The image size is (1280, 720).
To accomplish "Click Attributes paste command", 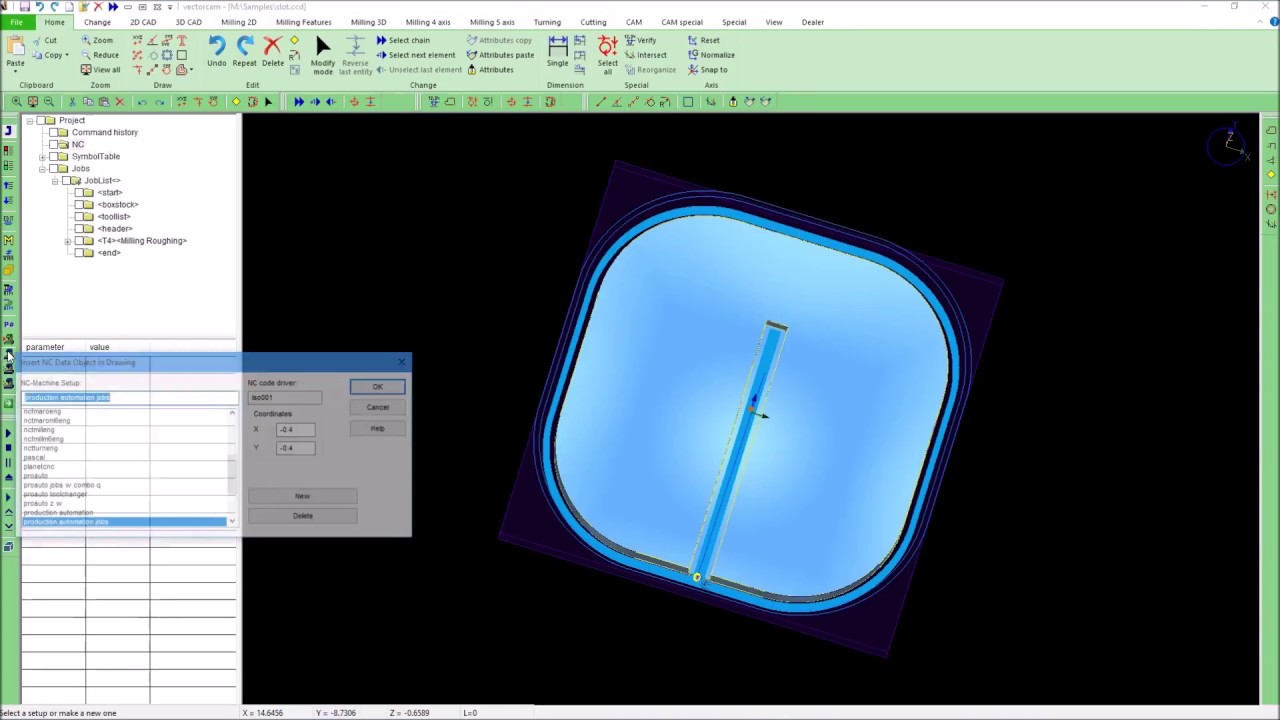I will click(500, 55).
